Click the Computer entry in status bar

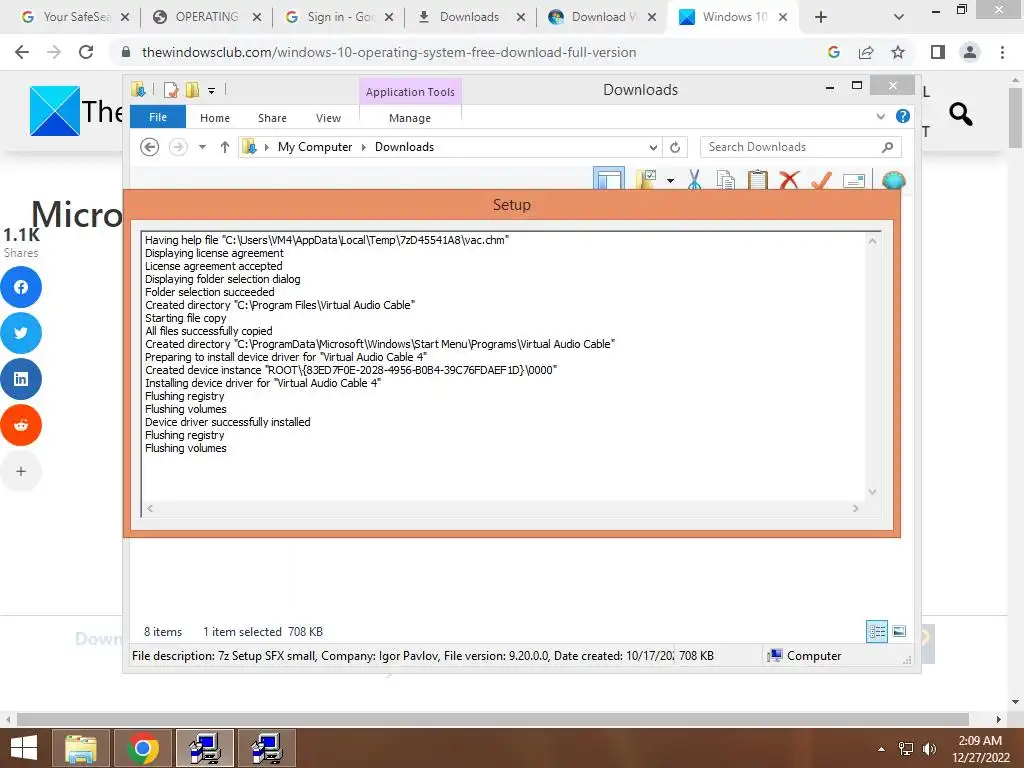tap(805, 656)
